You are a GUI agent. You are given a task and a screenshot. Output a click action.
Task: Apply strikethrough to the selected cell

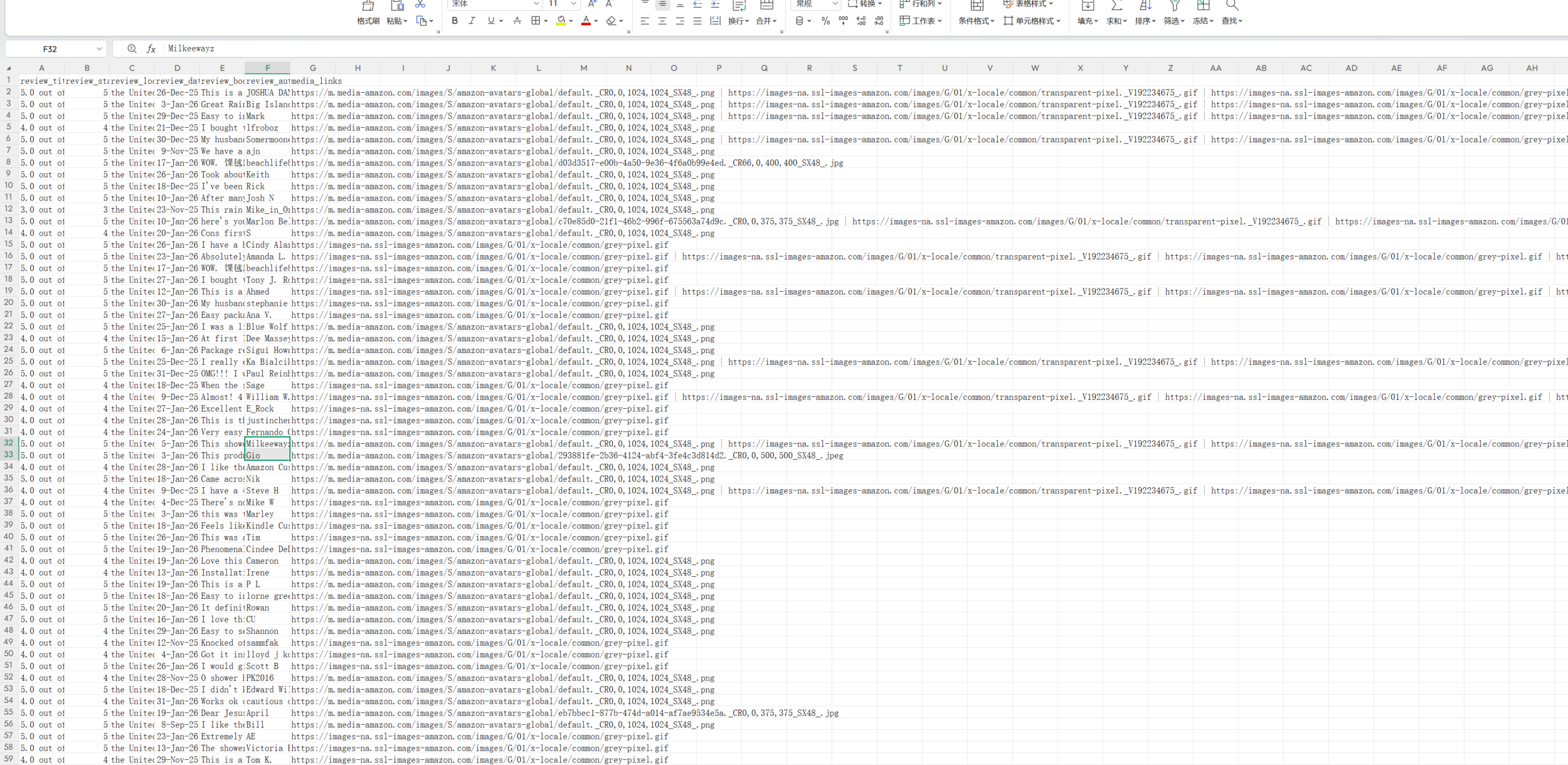(x=517, y=21)
